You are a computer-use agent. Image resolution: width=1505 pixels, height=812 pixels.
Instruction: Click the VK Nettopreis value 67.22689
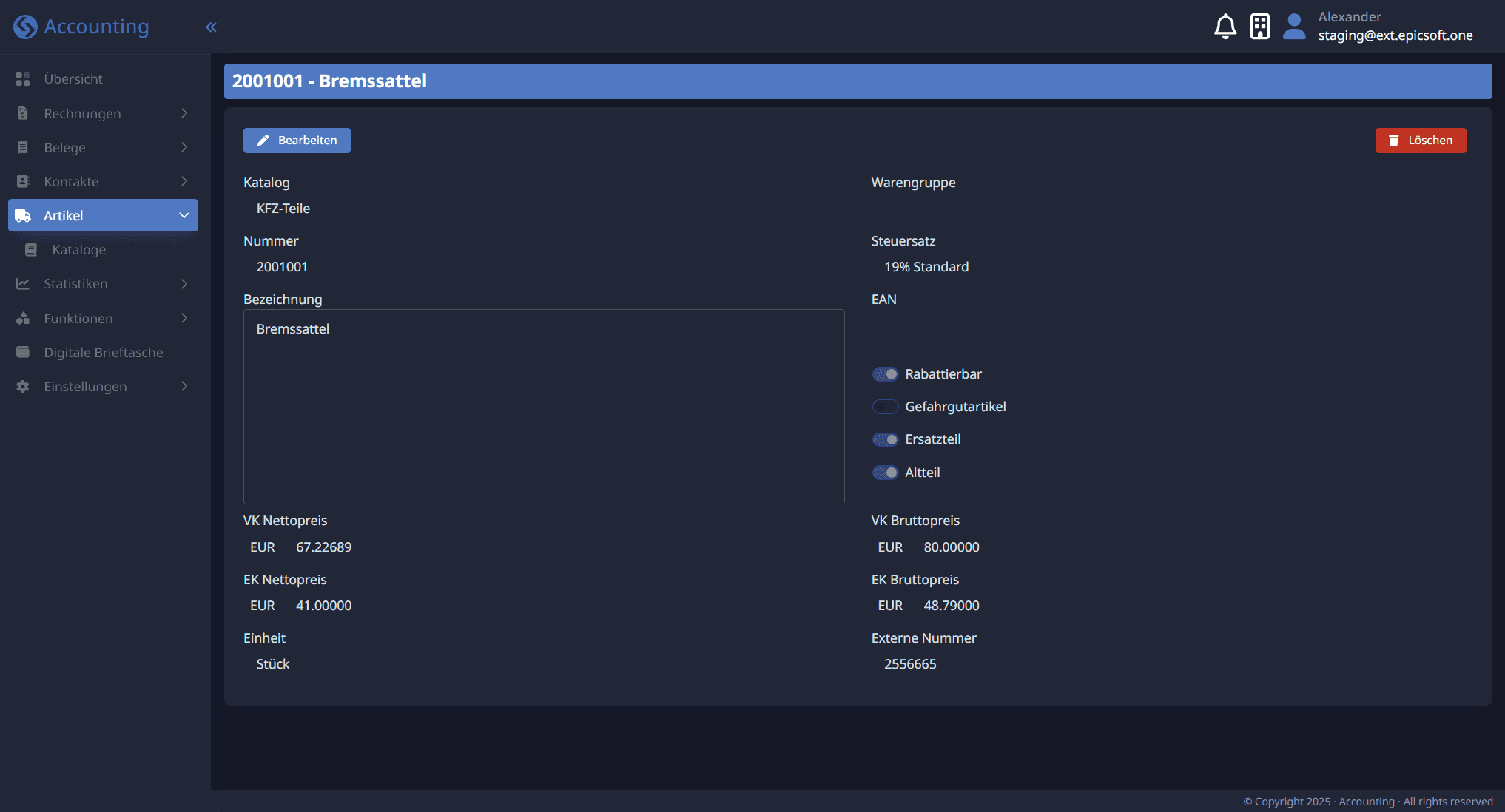coord(323,547)
